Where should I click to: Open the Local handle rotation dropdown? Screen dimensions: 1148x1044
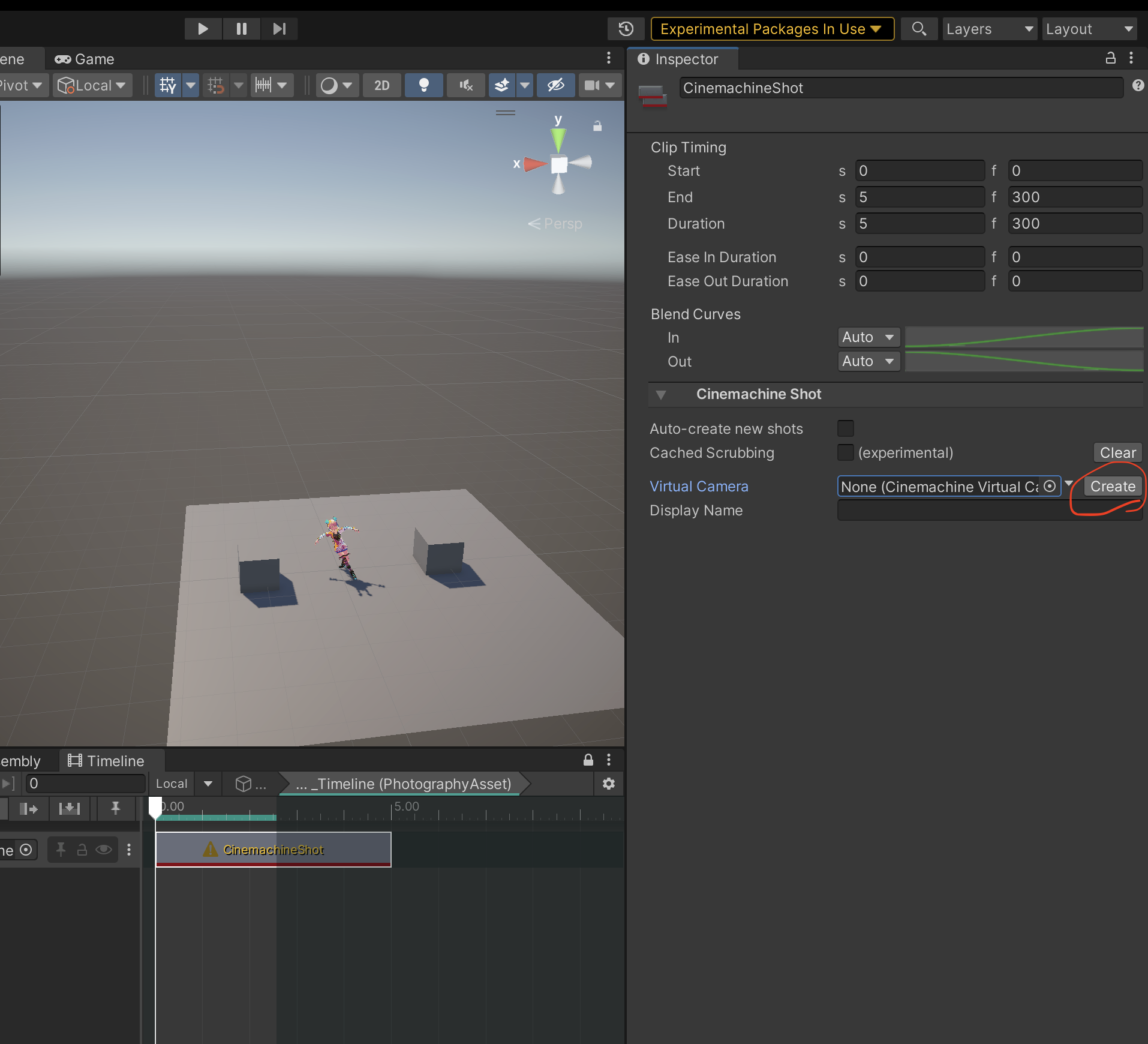click(x=92, y=85)
